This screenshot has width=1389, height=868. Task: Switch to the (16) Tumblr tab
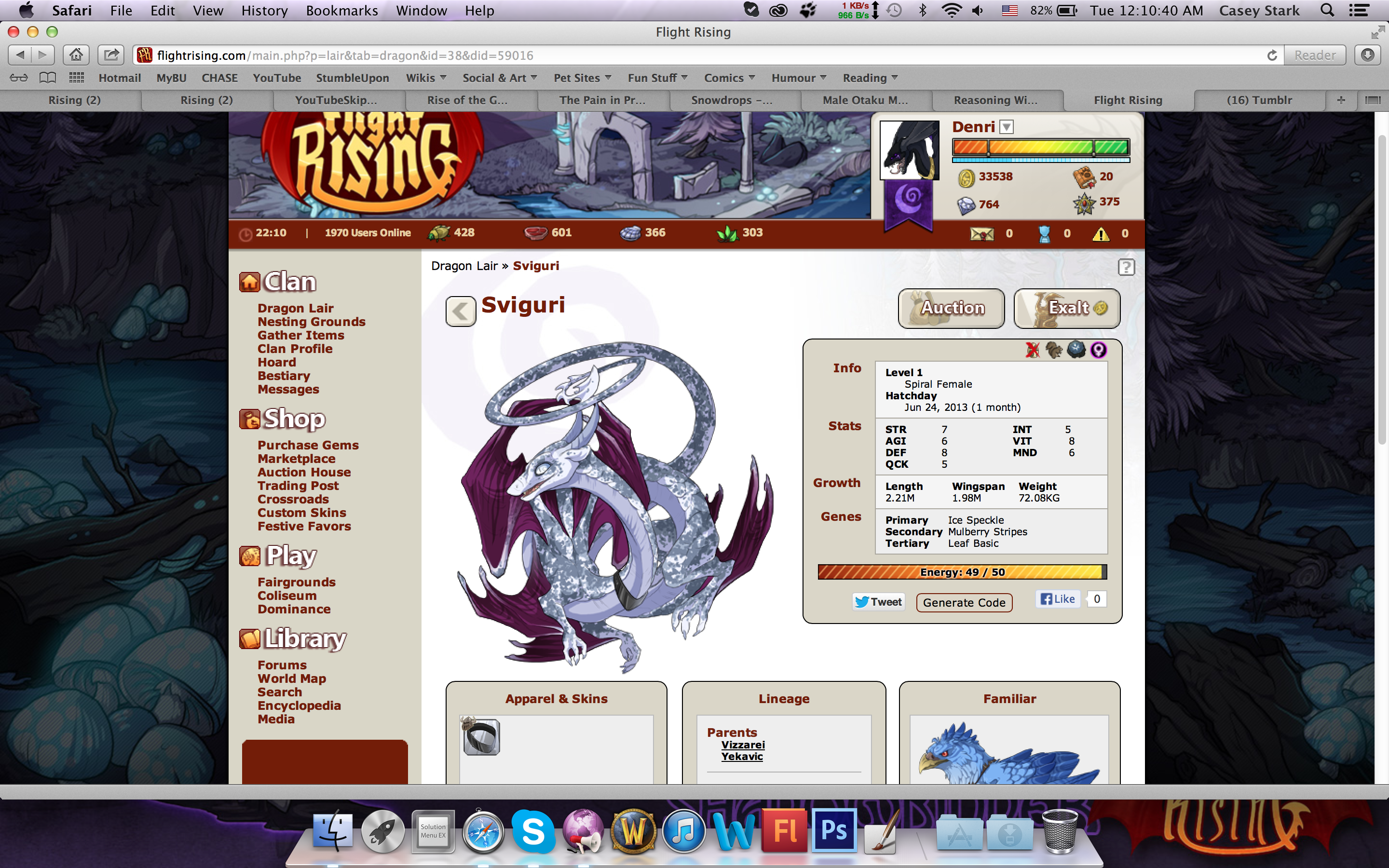[1259, 100]
